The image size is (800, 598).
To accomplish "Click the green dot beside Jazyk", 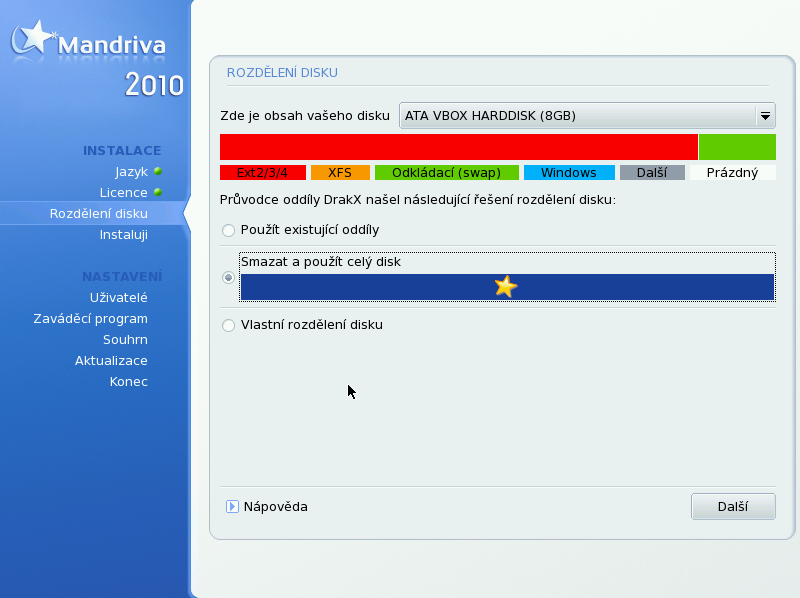I will point(158,171).
